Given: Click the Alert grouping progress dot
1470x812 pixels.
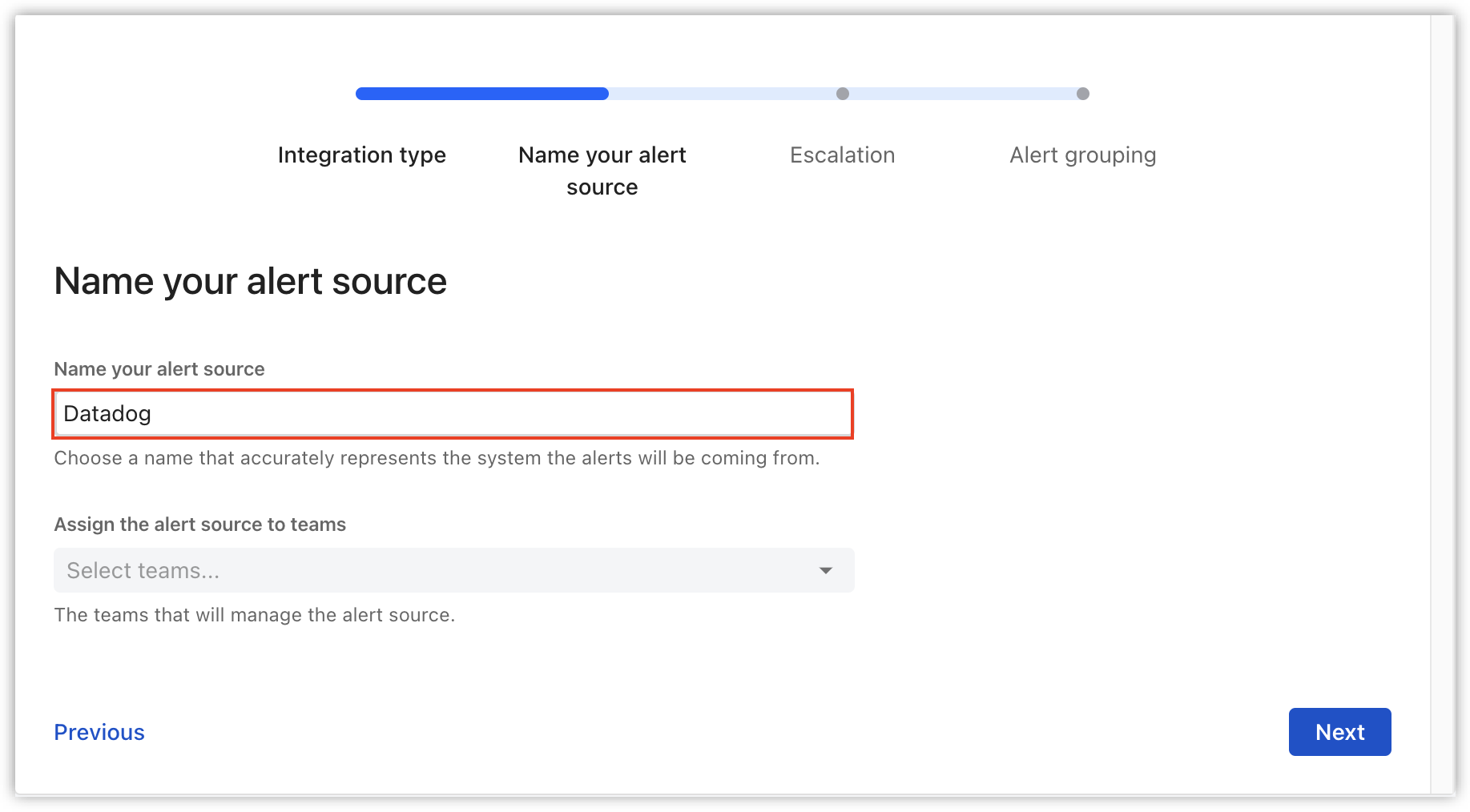Looking at the screenshot, I should point(1083,94).
